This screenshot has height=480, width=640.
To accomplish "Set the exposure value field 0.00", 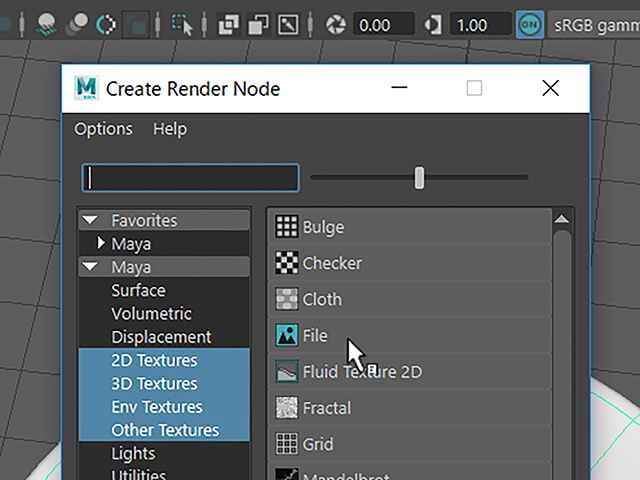I will [x=383, y=25].
